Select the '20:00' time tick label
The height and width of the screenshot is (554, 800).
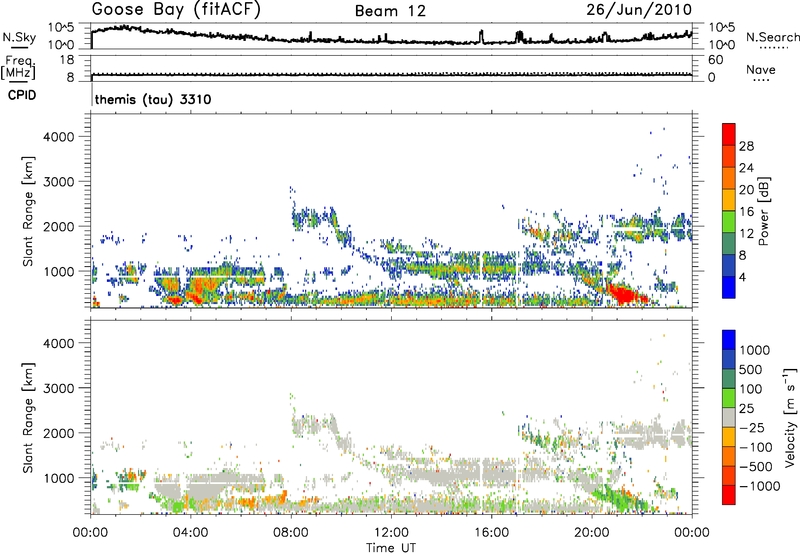pyautogui.click(x=592, y=533)
